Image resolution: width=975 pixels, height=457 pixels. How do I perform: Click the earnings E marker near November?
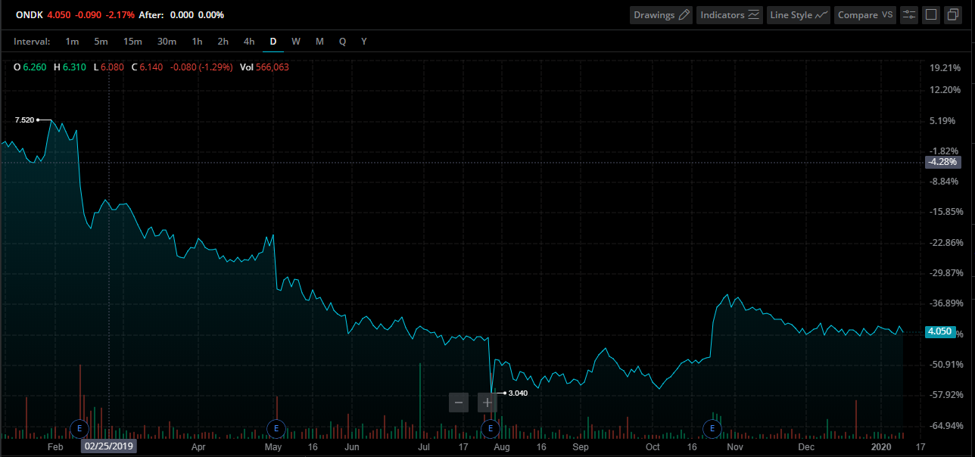(711, 428)
